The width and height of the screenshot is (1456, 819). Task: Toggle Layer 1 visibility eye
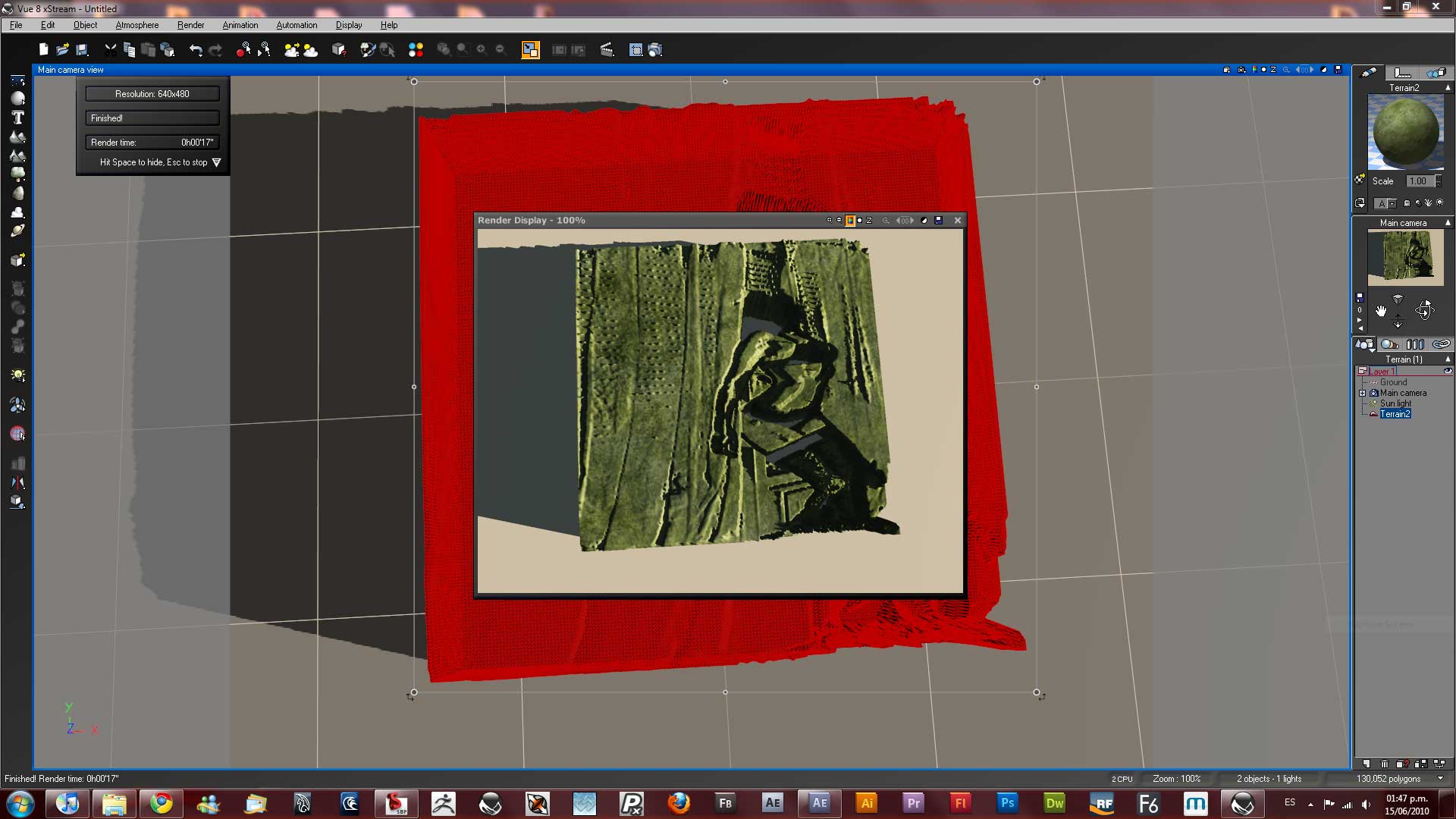click(1448, 371)
